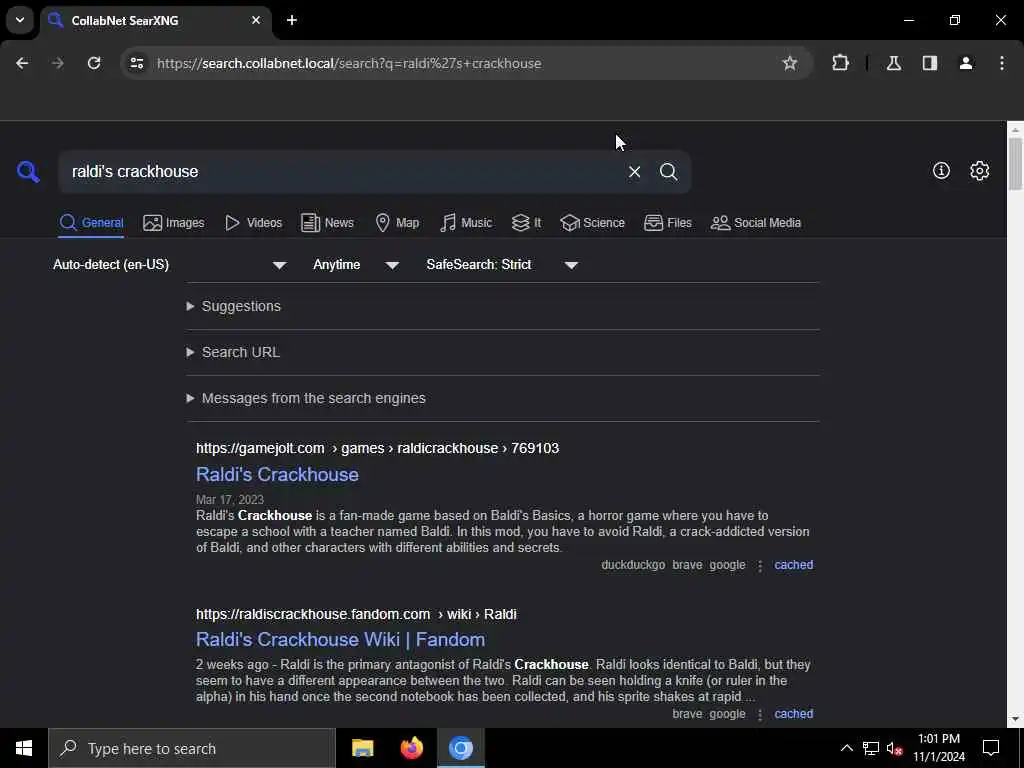View site information icon in address bar

(136, 63)
